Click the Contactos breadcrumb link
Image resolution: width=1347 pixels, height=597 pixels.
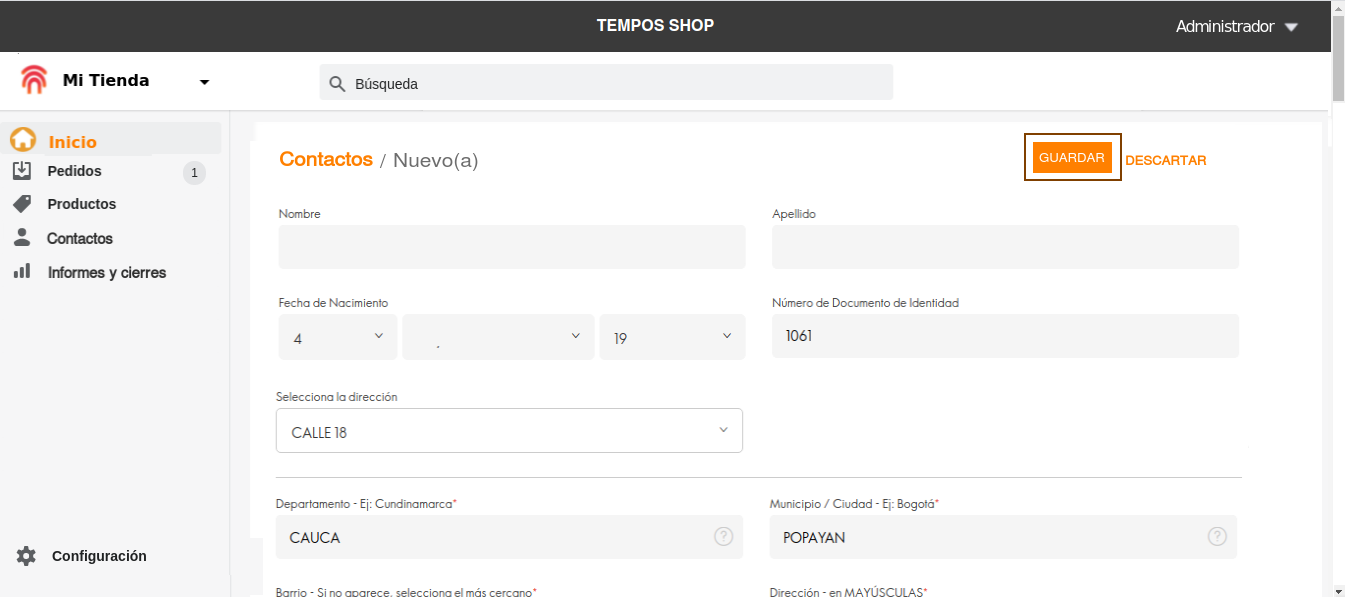(325, 159)
